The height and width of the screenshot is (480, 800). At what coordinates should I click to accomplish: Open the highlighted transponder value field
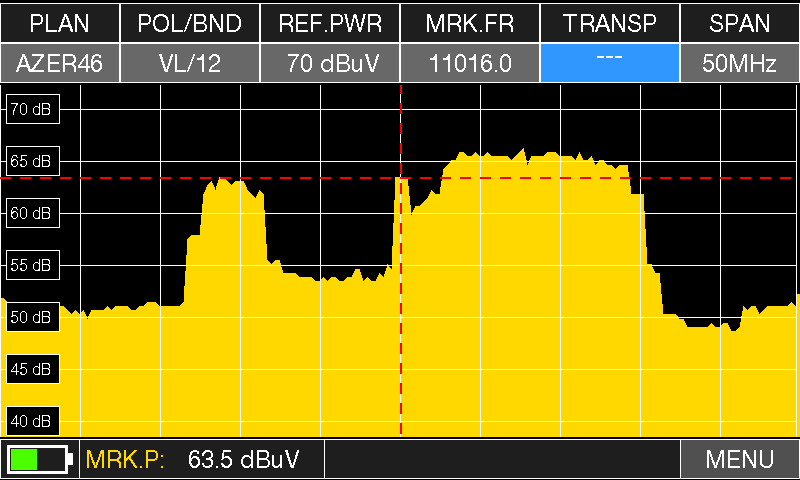[x=610, y=63]
